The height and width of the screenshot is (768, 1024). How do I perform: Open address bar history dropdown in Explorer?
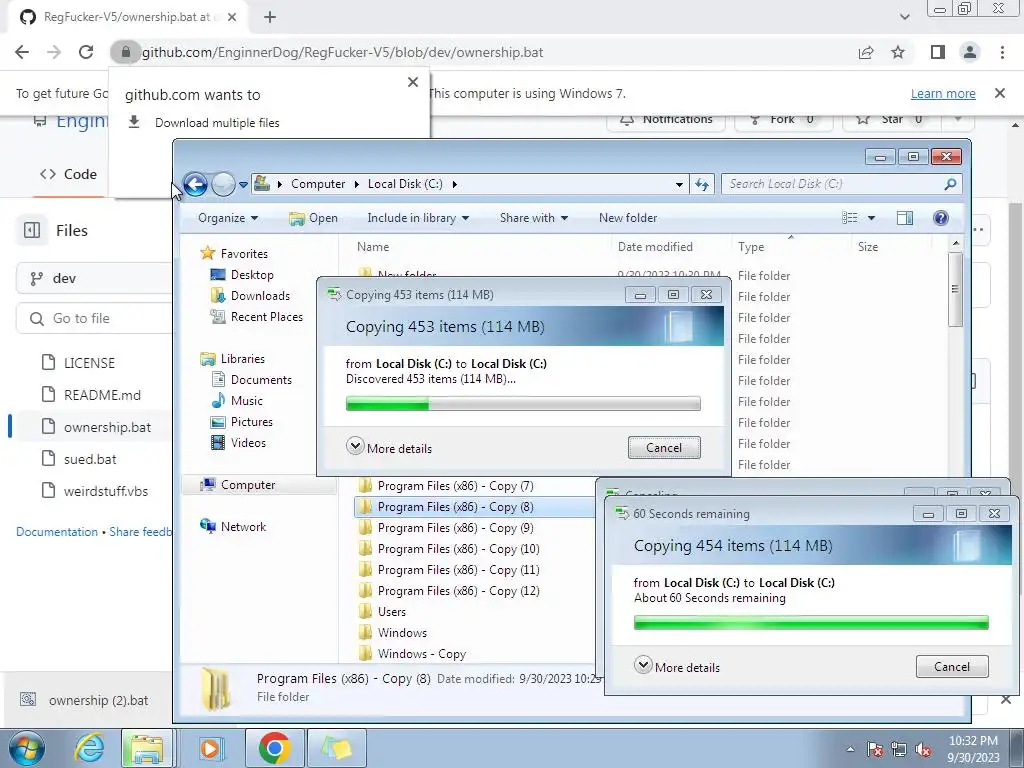679,185
